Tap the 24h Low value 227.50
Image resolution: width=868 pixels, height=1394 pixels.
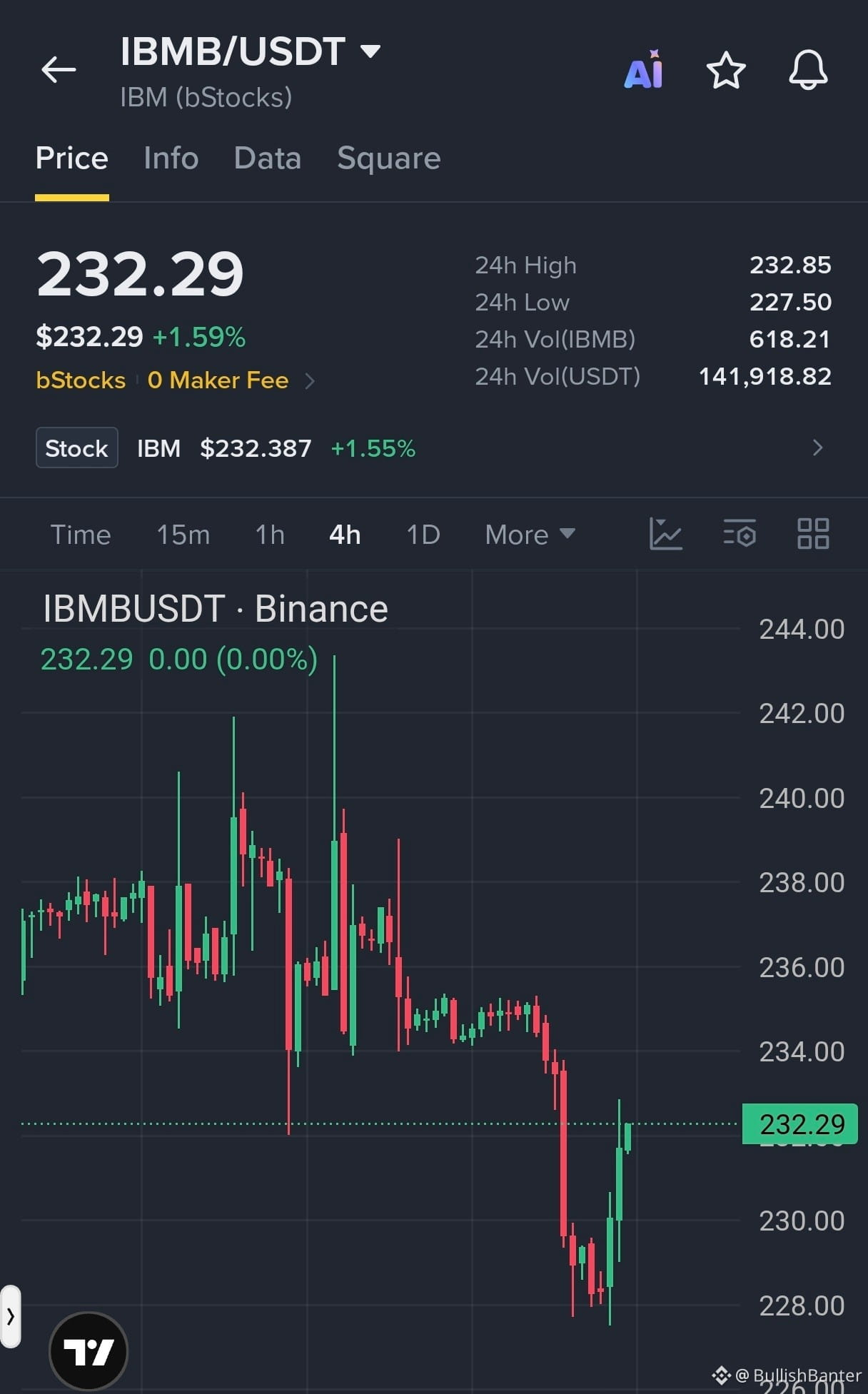[x=790, y=303]
